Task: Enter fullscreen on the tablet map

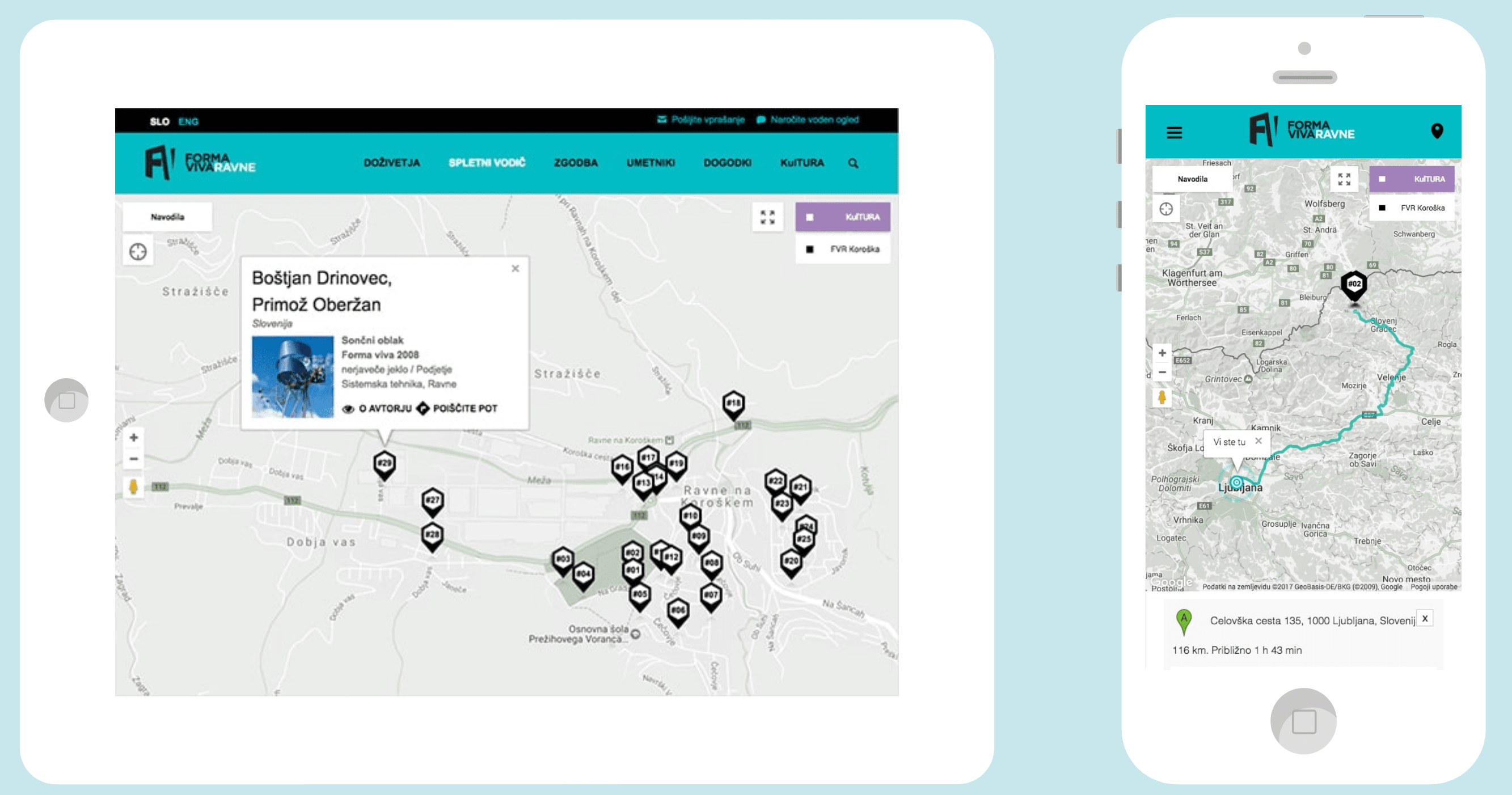Action: (x=767, y=217)
